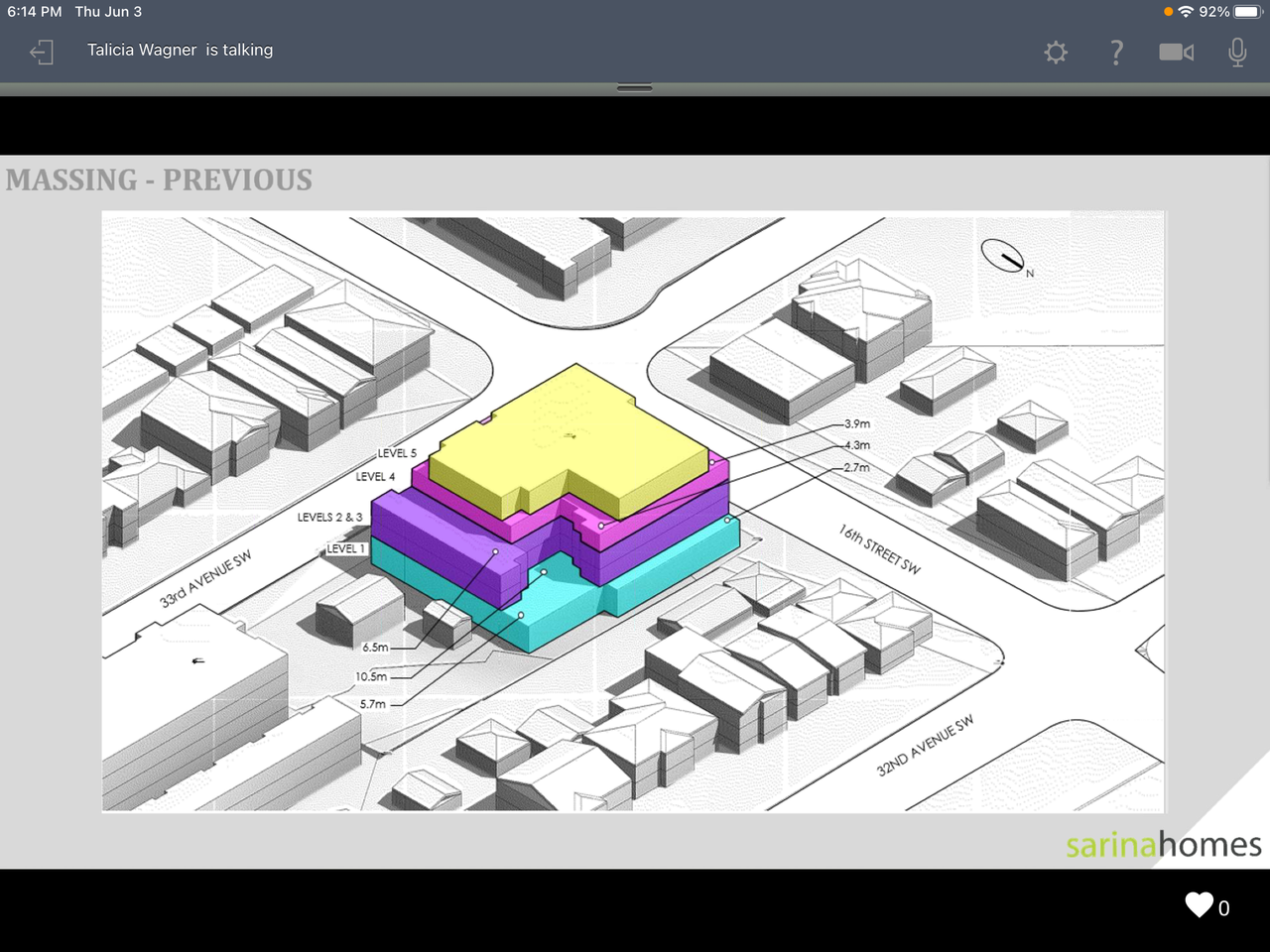Tap the leave meeting exit icon
This screenshot has width=1270, height=952.
pyautogui.click(x=41, y=52)
